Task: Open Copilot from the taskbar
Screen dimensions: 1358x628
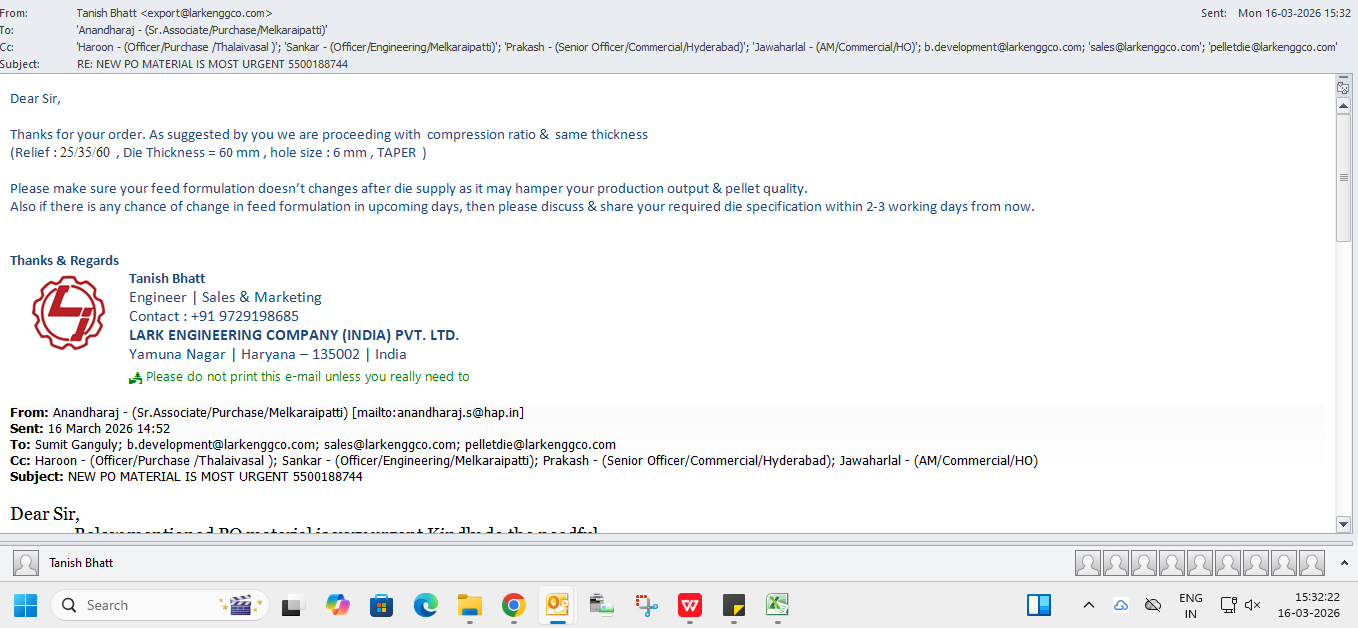Action: 338,605
